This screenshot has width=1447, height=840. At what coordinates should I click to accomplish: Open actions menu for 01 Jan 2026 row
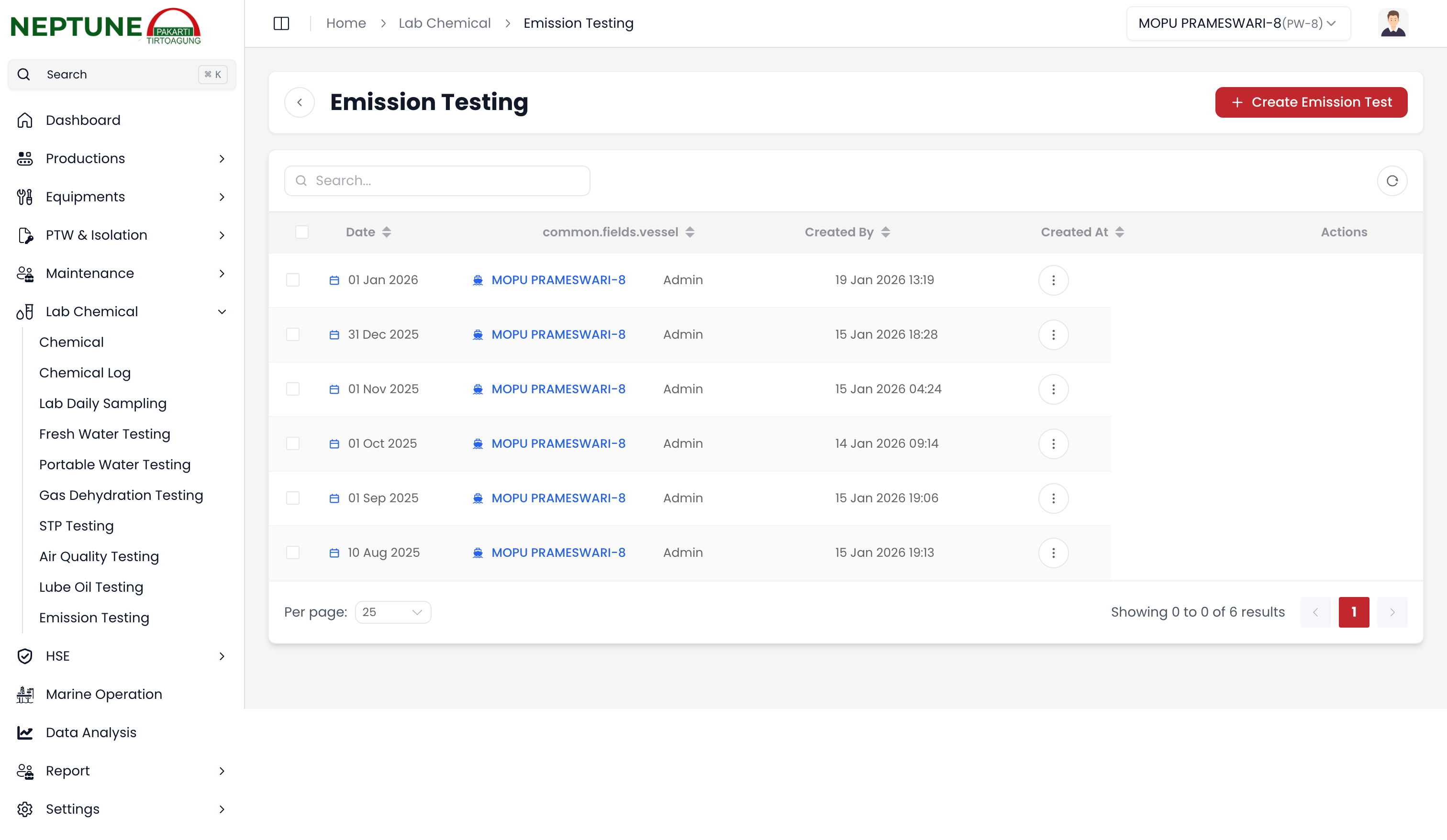[1053, 280]
